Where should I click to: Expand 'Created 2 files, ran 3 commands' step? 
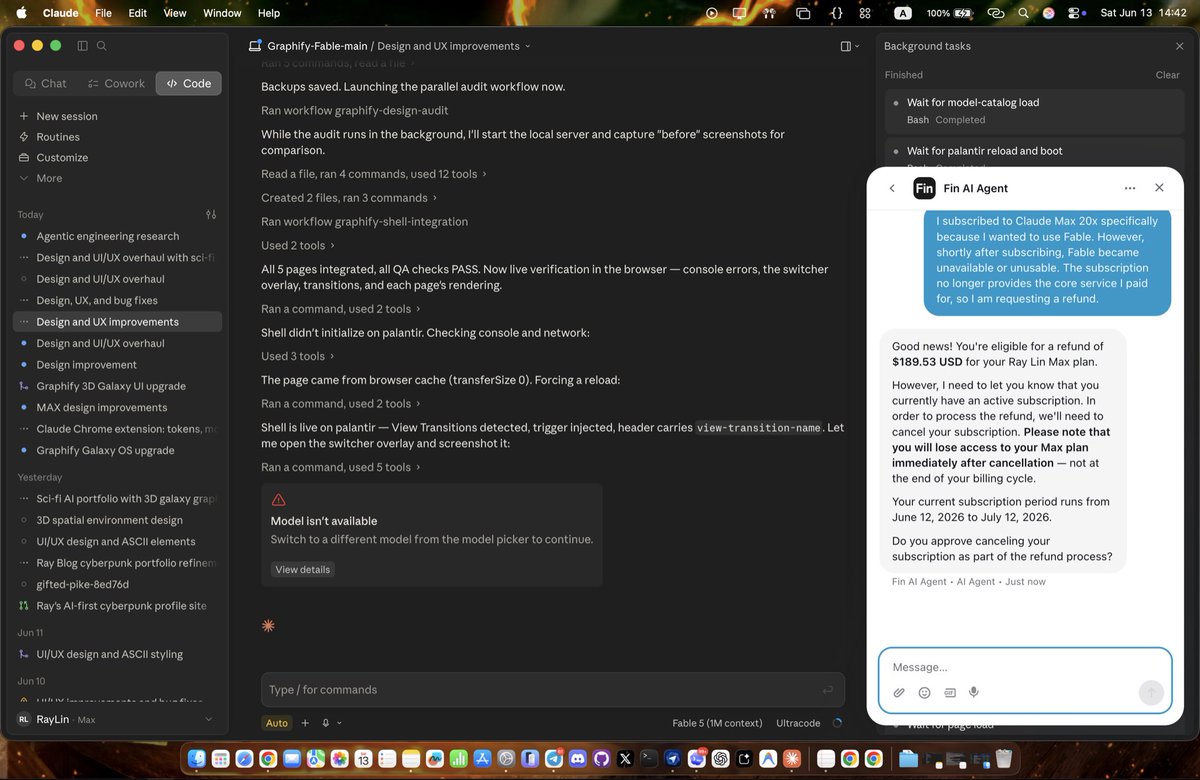click(x=349, y=198)
